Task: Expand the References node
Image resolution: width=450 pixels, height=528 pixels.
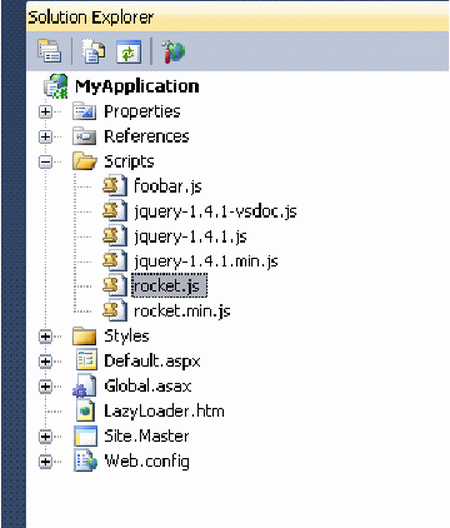Action: [45, 137]
